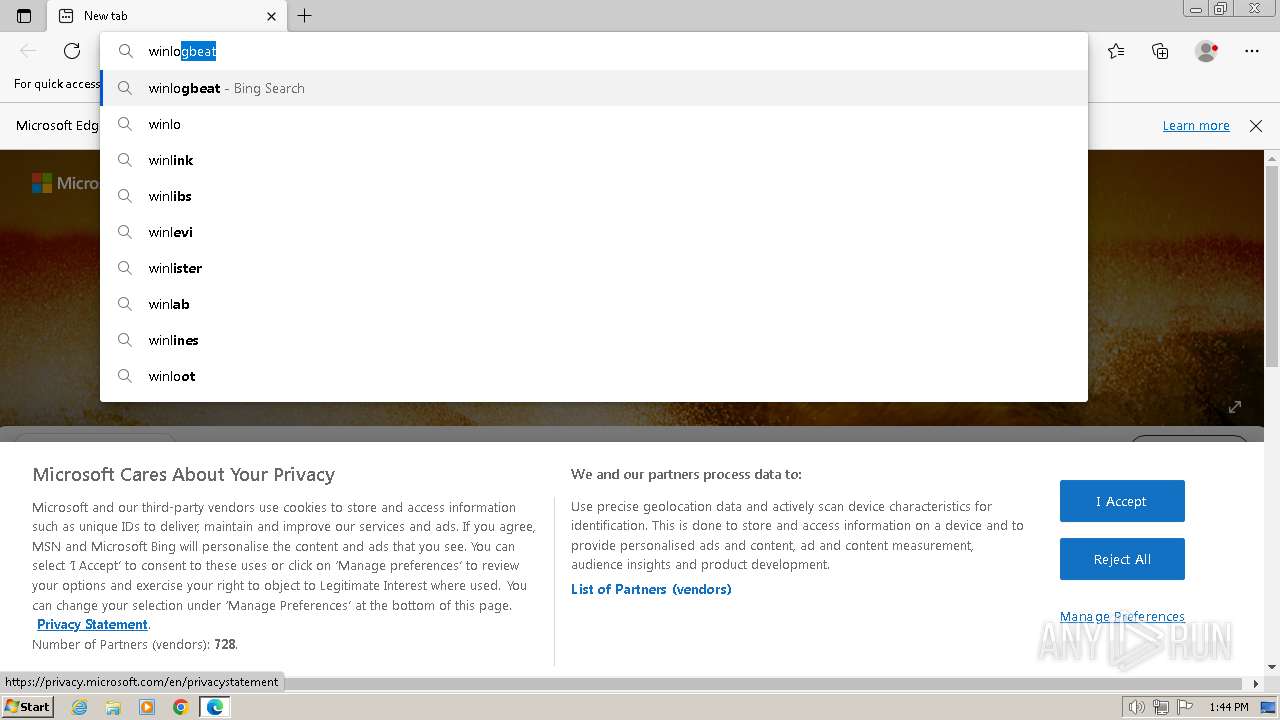Select the New tab tab
Image resolution: width=1280 pixels, height=720 pixels.
tap(167, 16)
